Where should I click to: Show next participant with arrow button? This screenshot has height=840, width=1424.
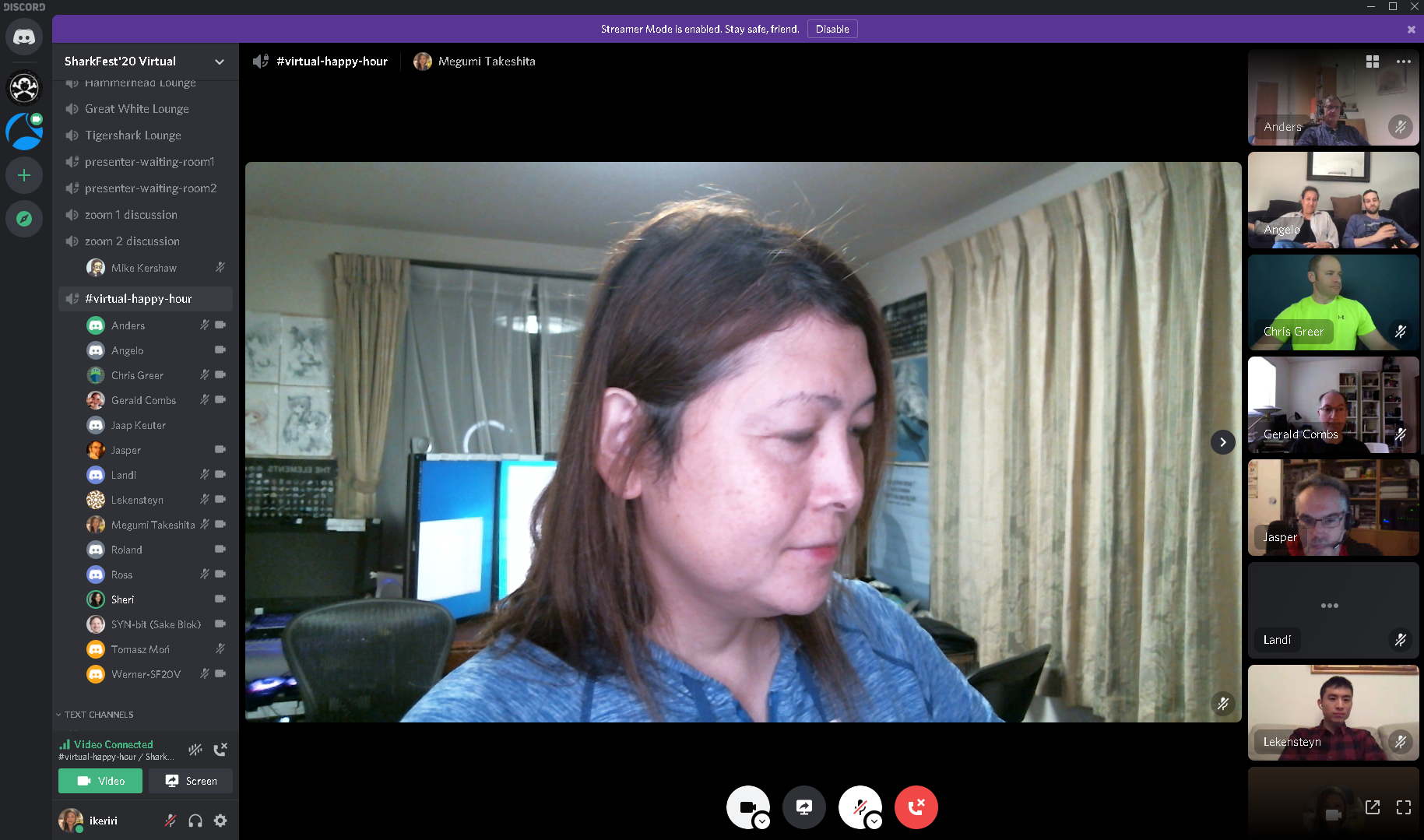click(x=1222, y=442)
